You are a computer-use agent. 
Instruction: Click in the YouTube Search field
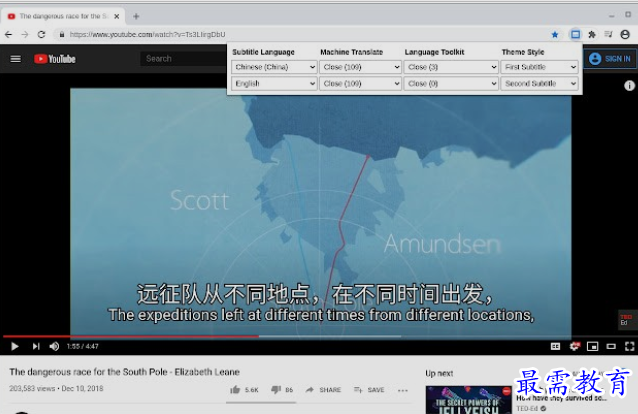tap(183, 59)
